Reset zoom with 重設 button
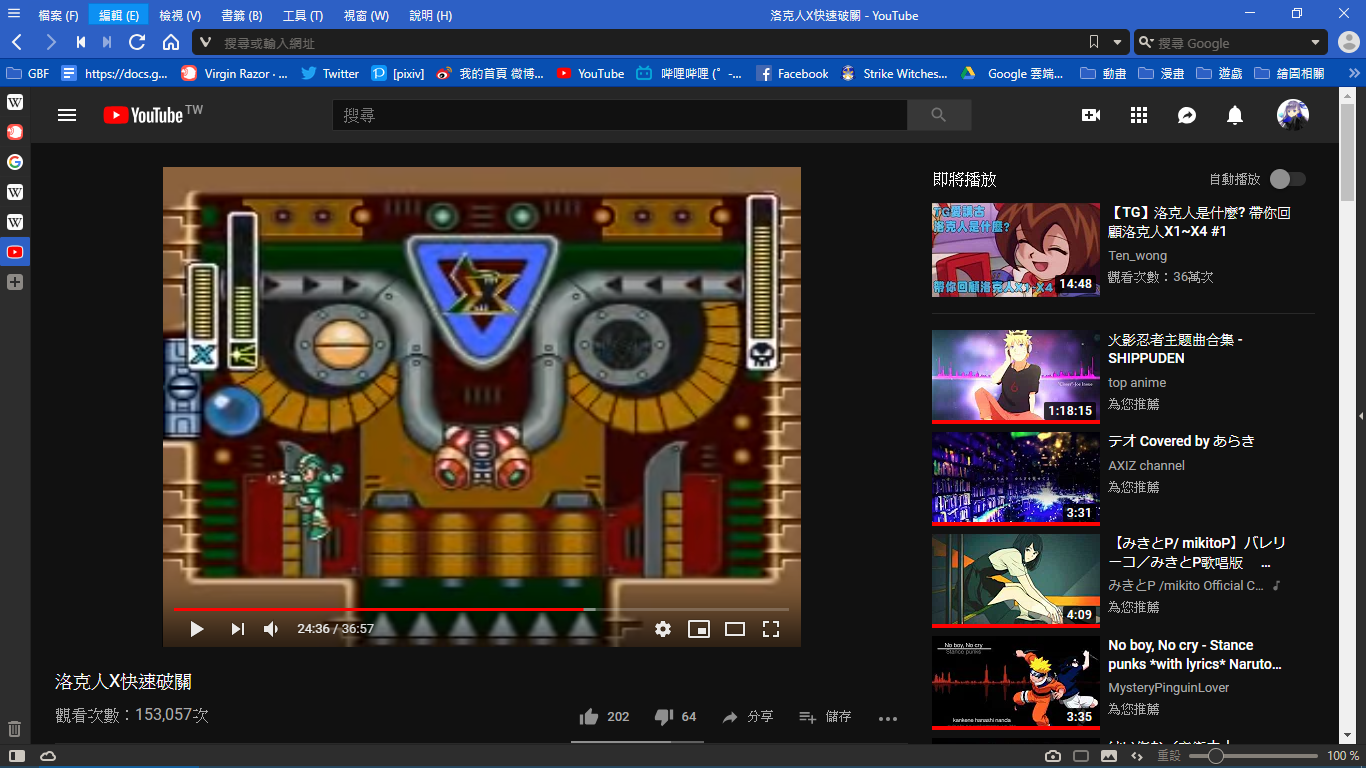The image size is (1366, 768). pos(1169,756)
